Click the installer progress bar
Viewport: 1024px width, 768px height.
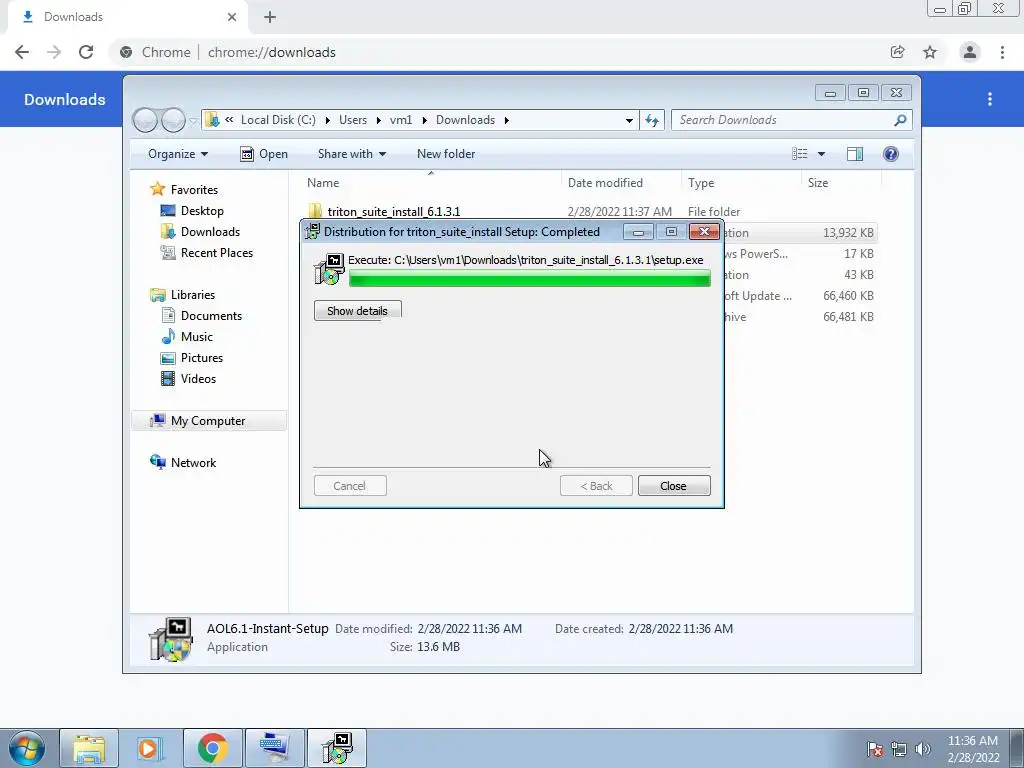[530, 280]
